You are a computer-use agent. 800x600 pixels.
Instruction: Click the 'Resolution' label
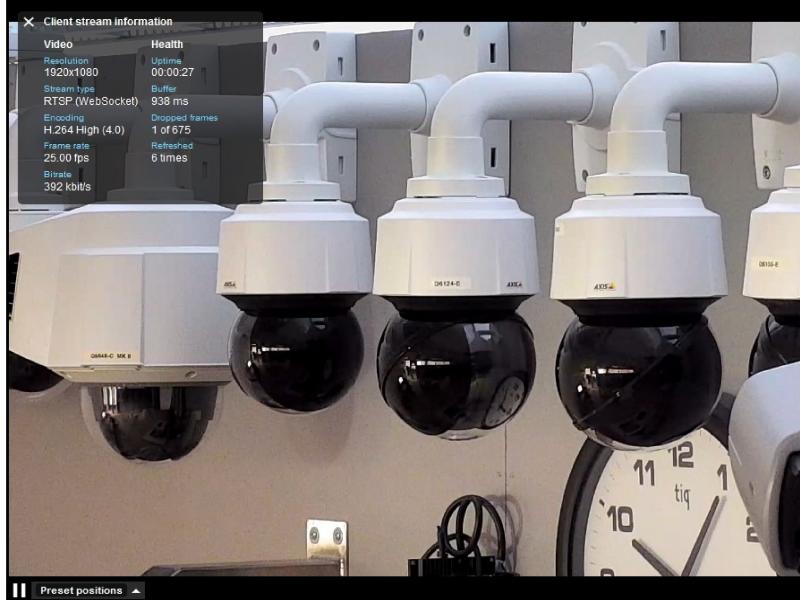pos(66,61)
